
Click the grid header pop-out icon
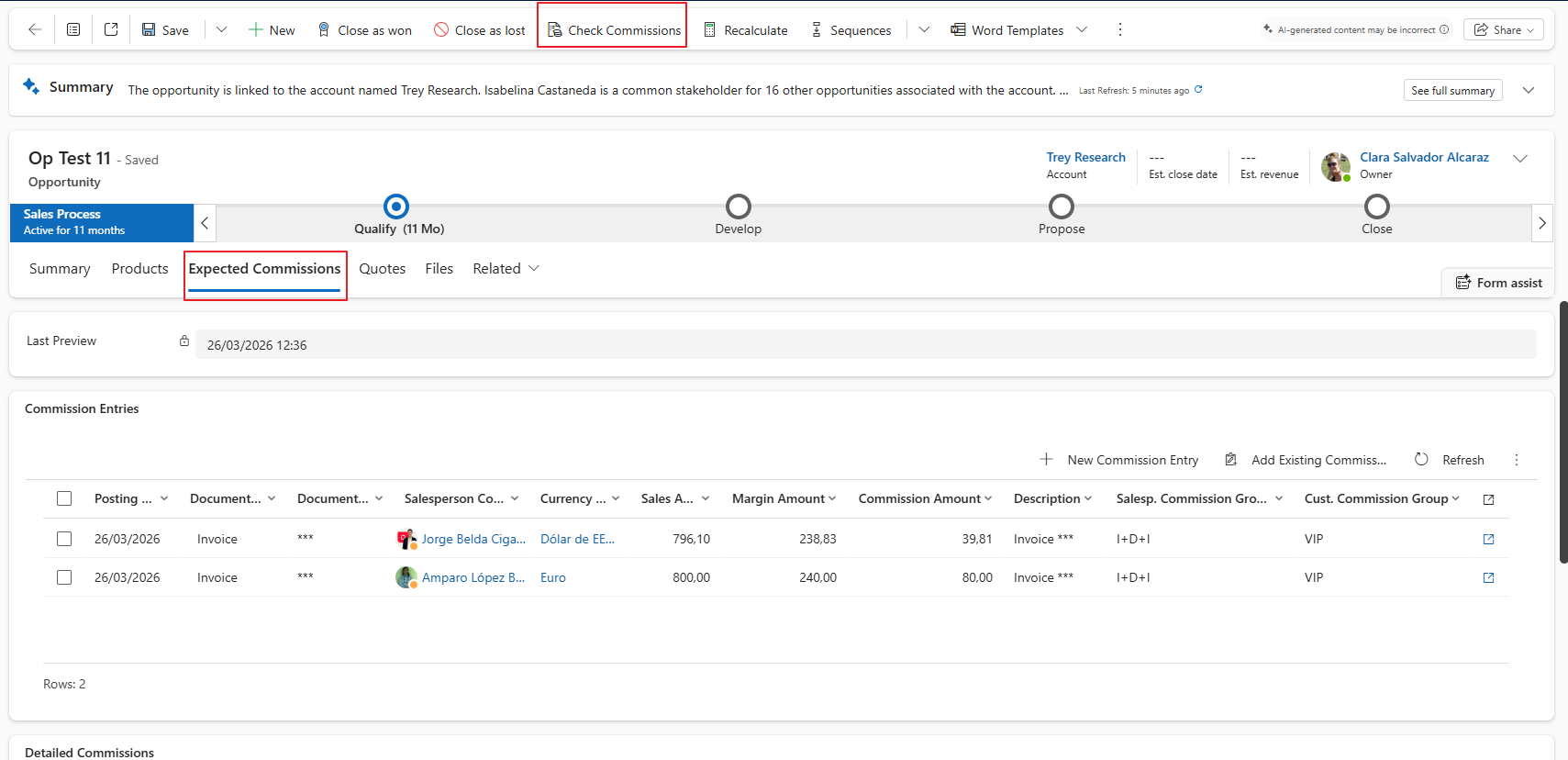(x=1488, y=499)
